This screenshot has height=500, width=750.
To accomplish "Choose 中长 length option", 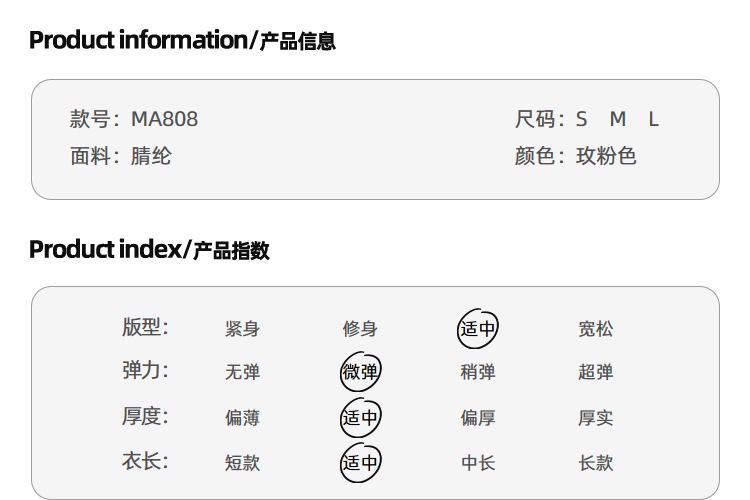I will click(x=478, y=463).
